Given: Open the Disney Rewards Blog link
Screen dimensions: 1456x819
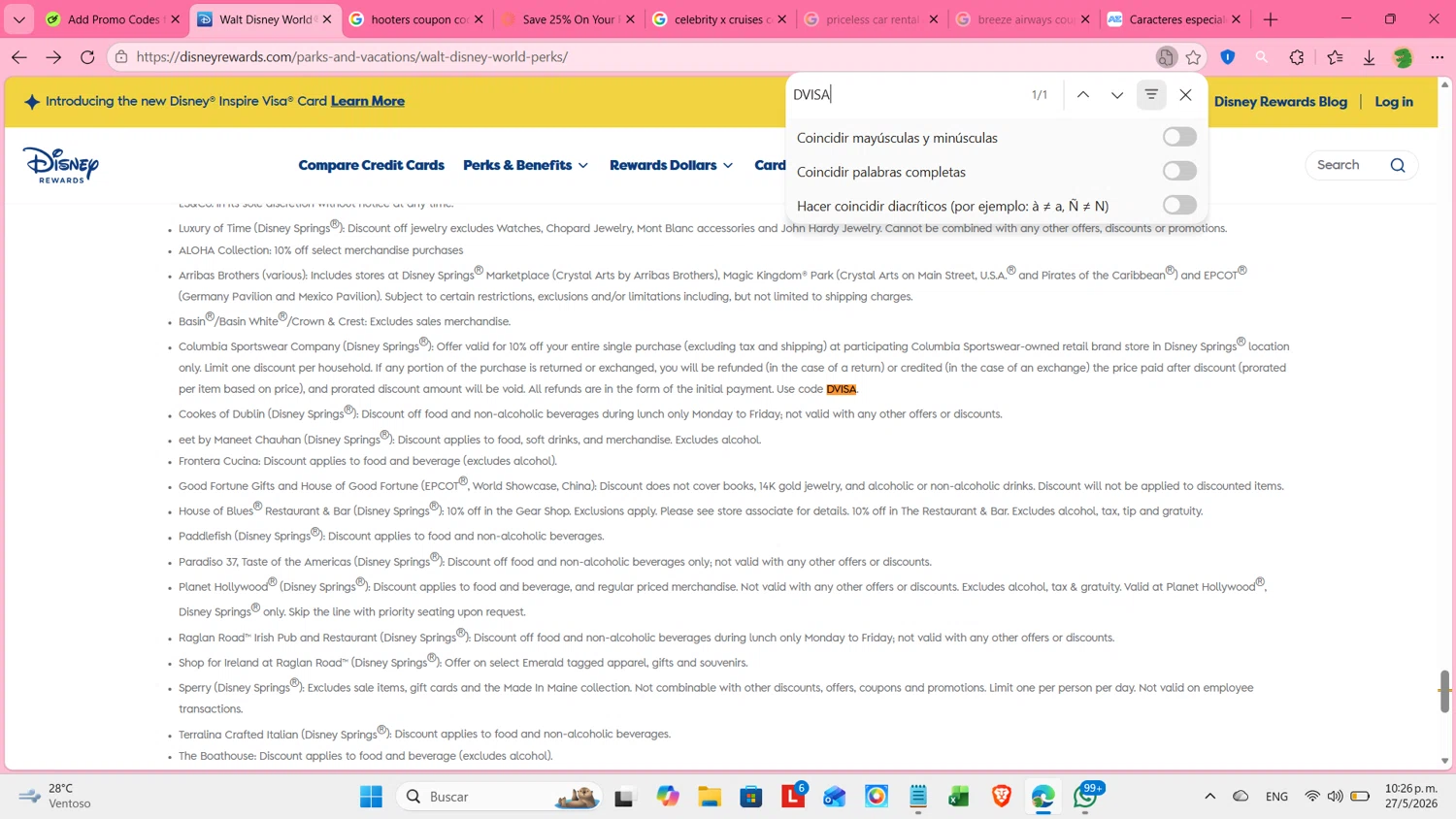Looking at the screenshot, I should pyautogui.click(x=1280, y=101).
